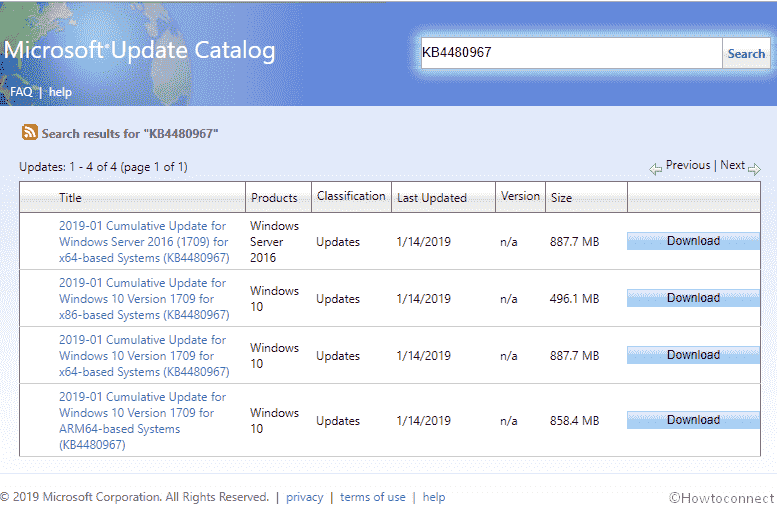Sort results by Last Updated column
The height and width of the screenshot is (507, 777).
pyautogui.click(x=432, y=198)
